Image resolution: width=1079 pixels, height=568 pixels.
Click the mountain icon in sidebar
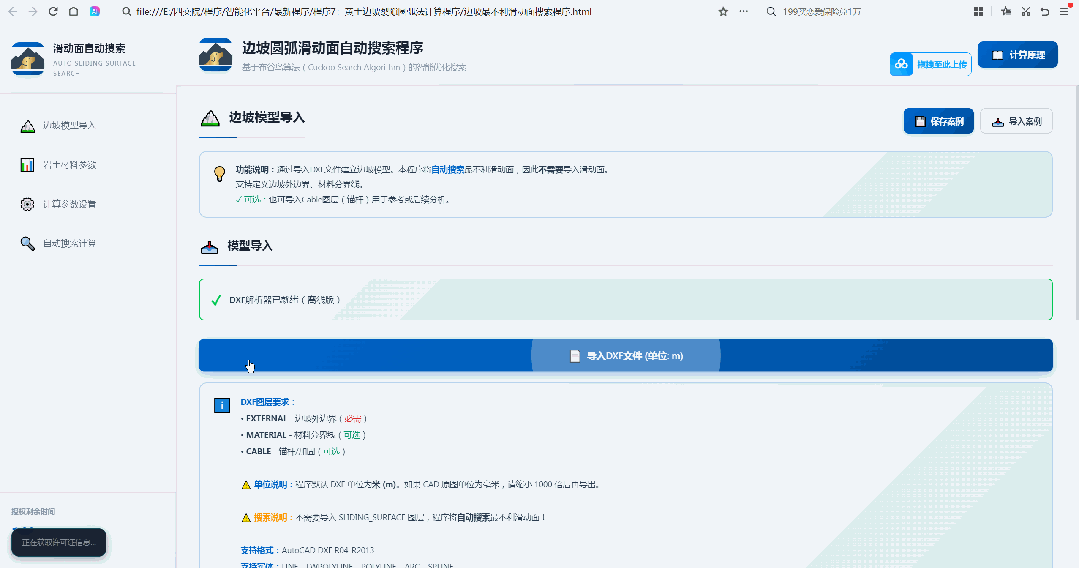pos(28,126)
